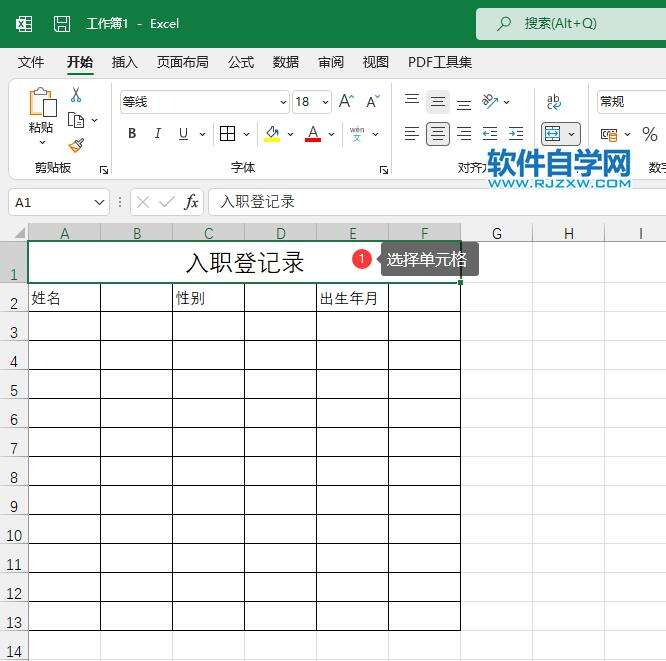The image size is (666, 661).
Task: Click the formula bar showing 入职登记录
Action: [x=437, y=202]
